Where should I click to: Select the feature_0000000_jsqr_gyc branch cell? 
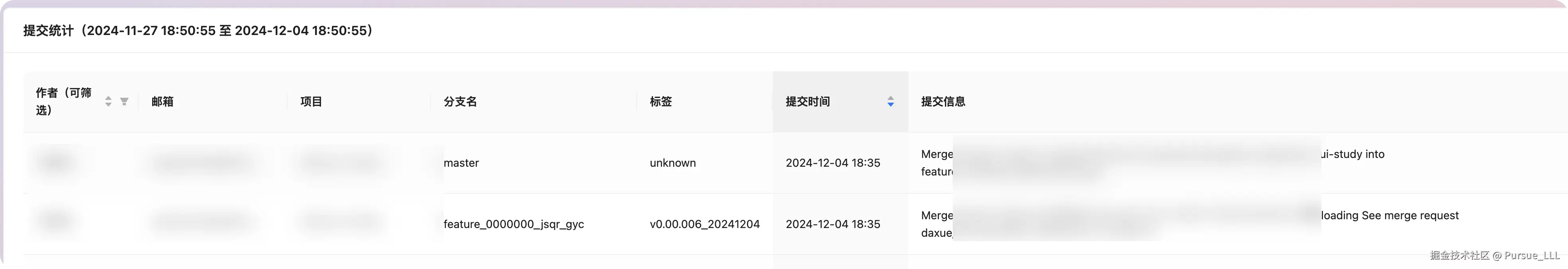pyautogui.click(x=513, y=224)
